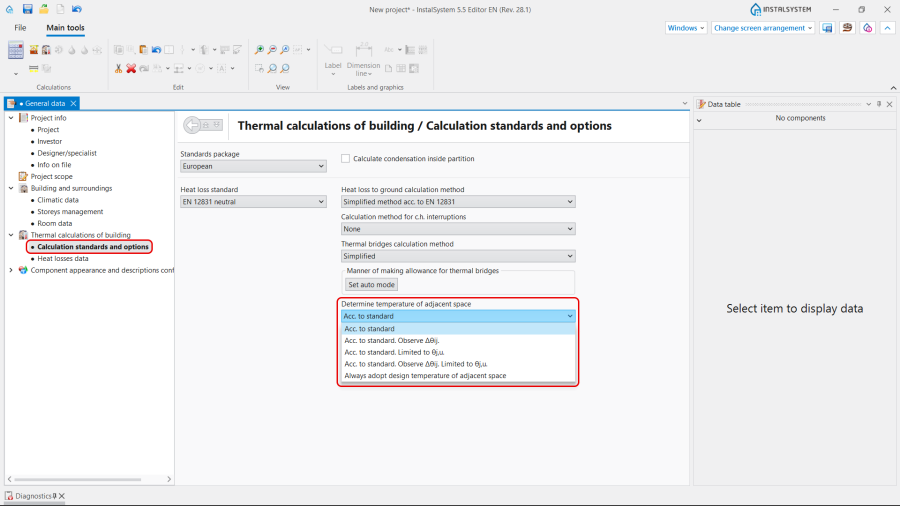
Task: Select Room data tree item
Action: point(55,223)
